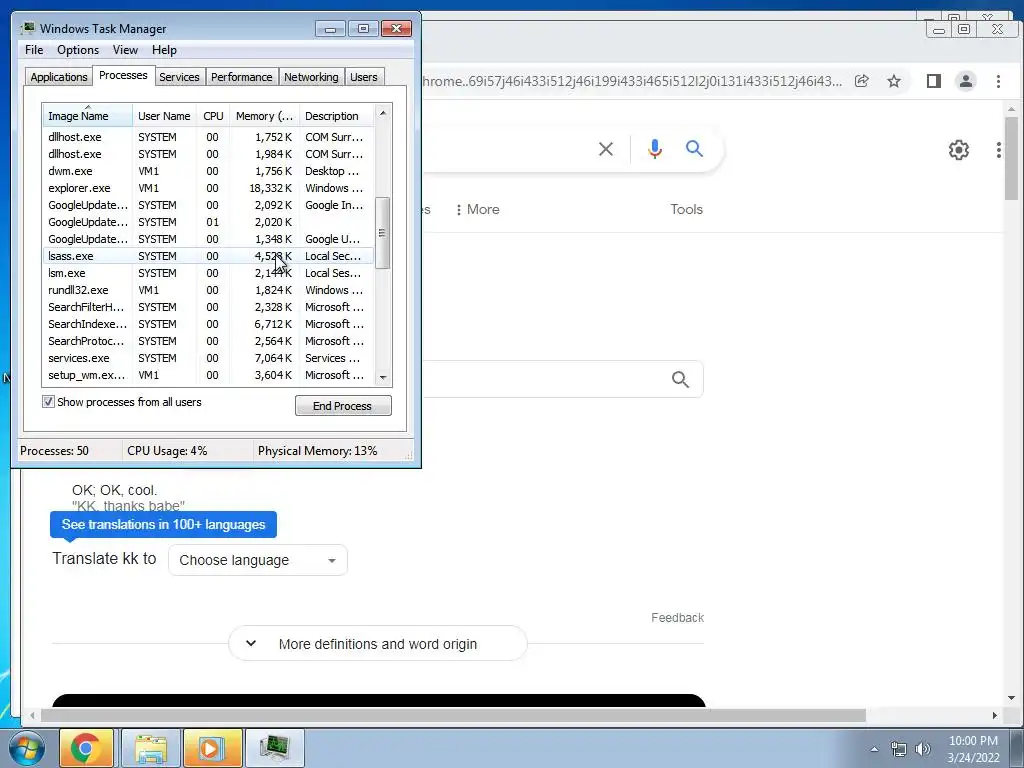Clear the Google search box with the X icon

(x=605, y=149)
